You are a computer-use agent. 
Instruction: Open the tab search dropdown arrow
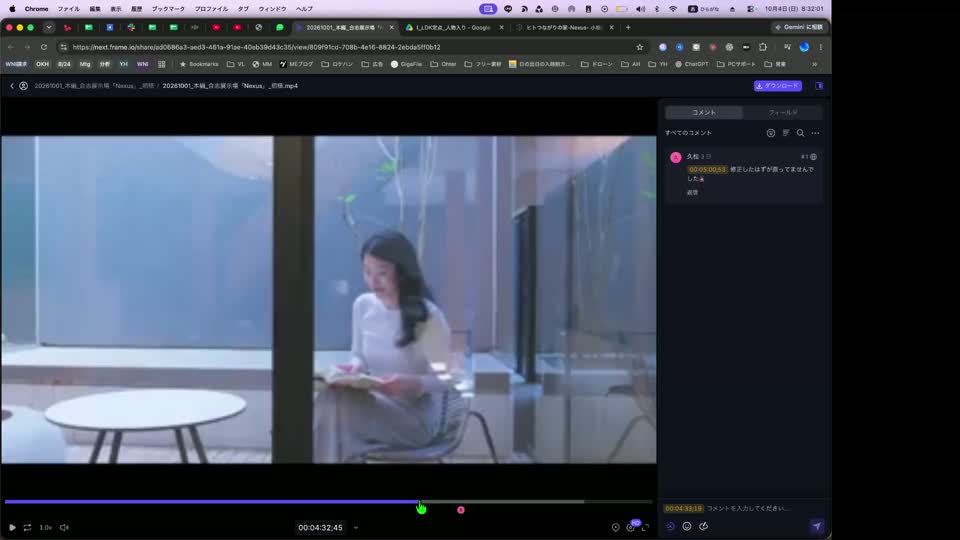coord(49,28)
